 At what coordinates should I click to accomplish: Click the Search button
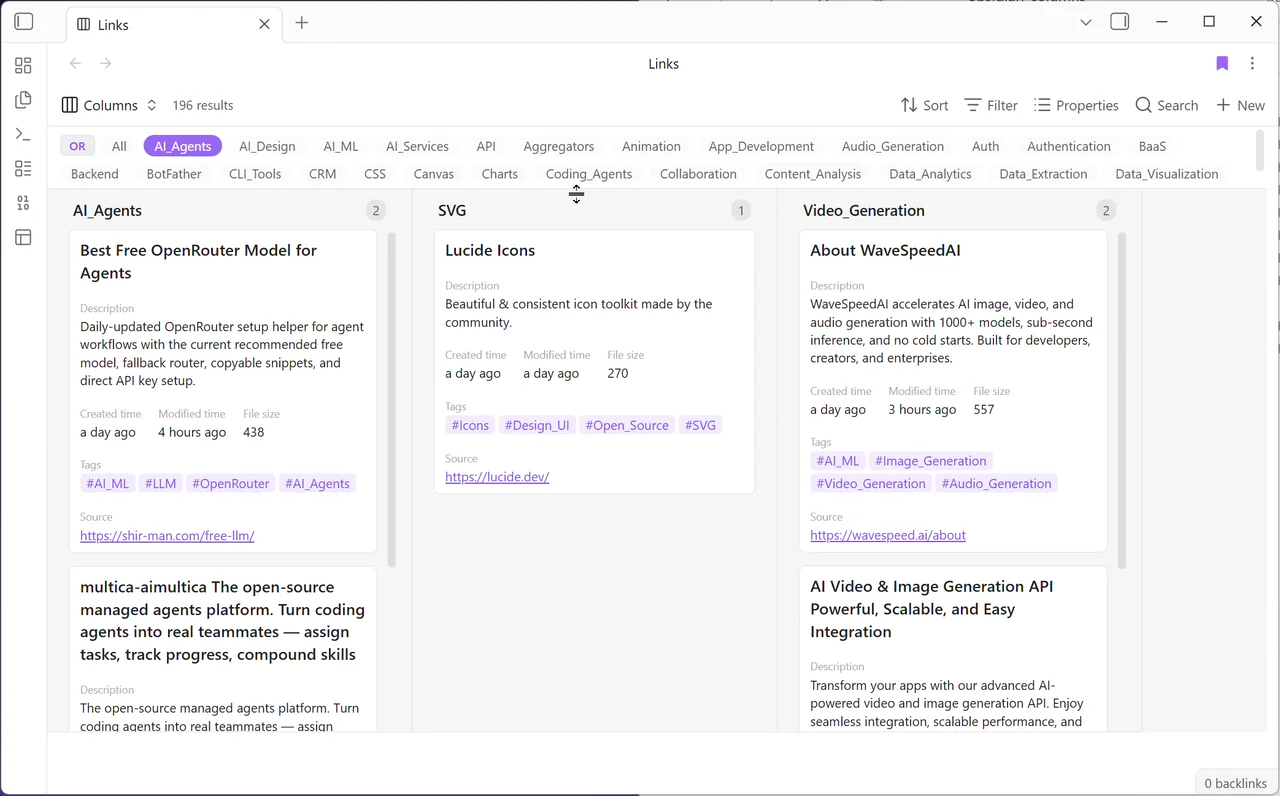1167,105
